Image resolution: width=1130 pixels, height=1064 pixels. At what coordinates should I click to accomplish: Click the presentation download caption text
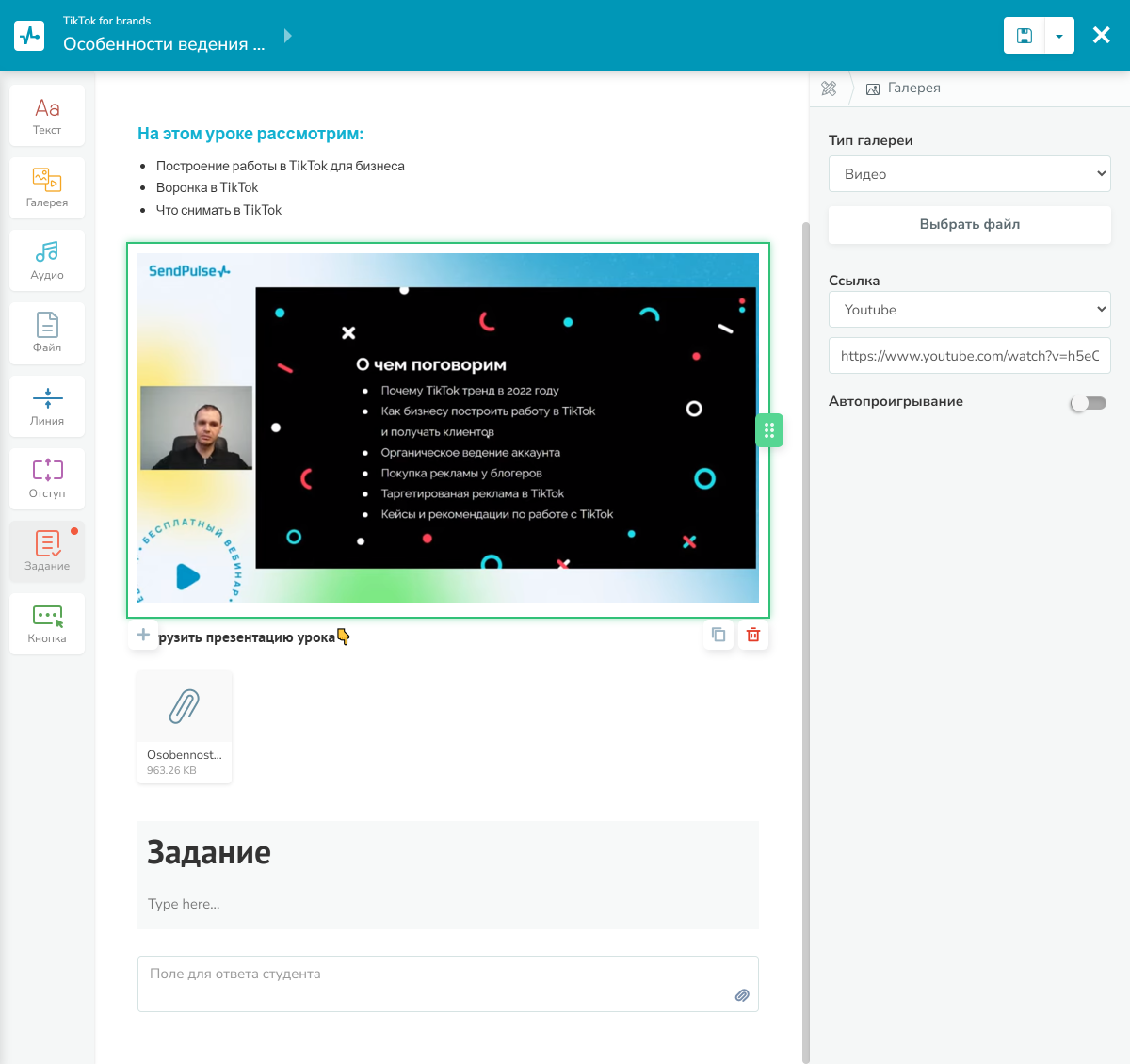[254, 637]
